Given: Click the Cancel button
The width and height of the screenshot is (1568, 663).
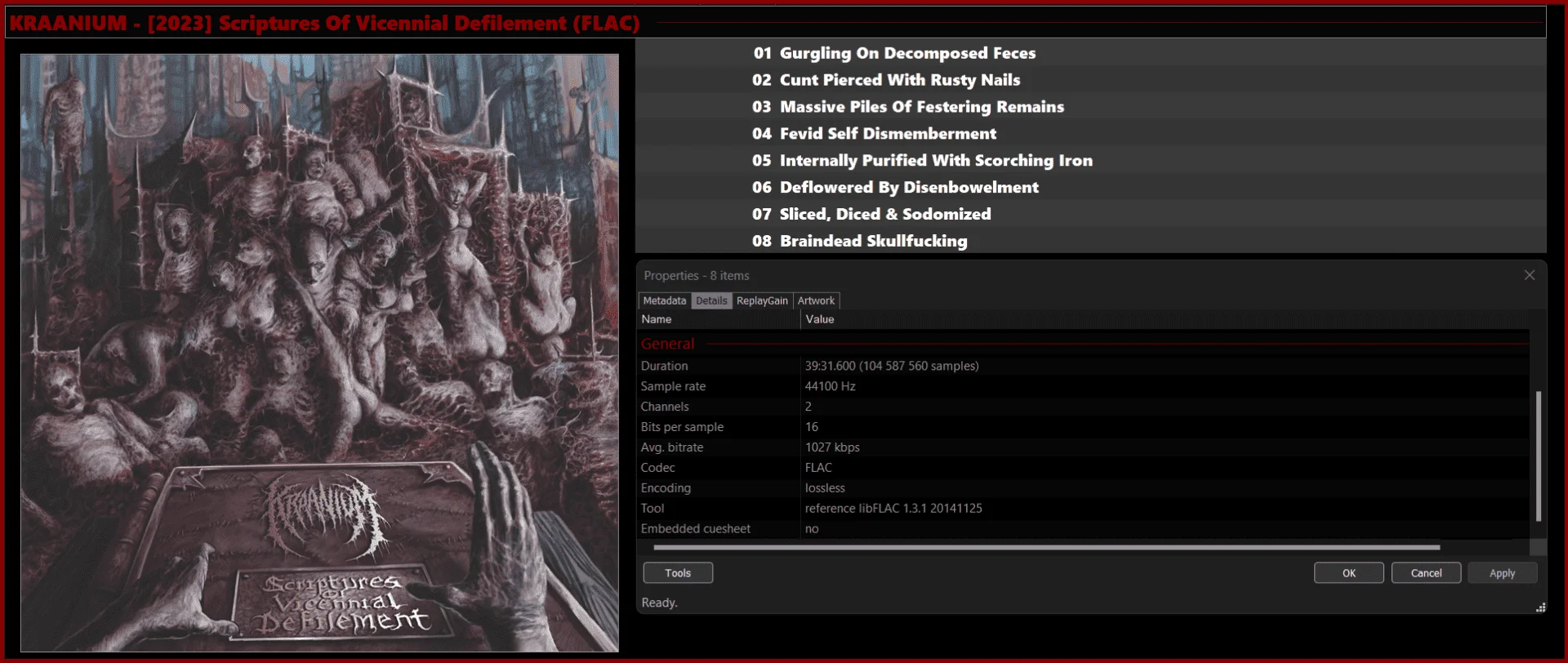Looking at the screenshot, I should coord(1427,573).
